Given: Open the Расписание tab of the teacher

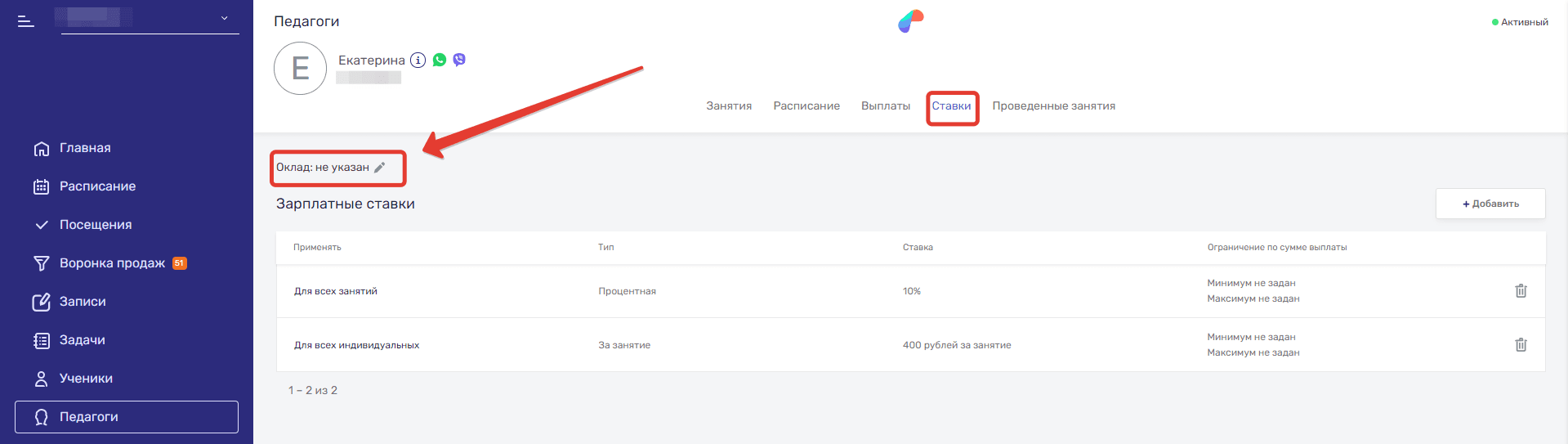Looking at the screenshot, I should click(806, 106).
